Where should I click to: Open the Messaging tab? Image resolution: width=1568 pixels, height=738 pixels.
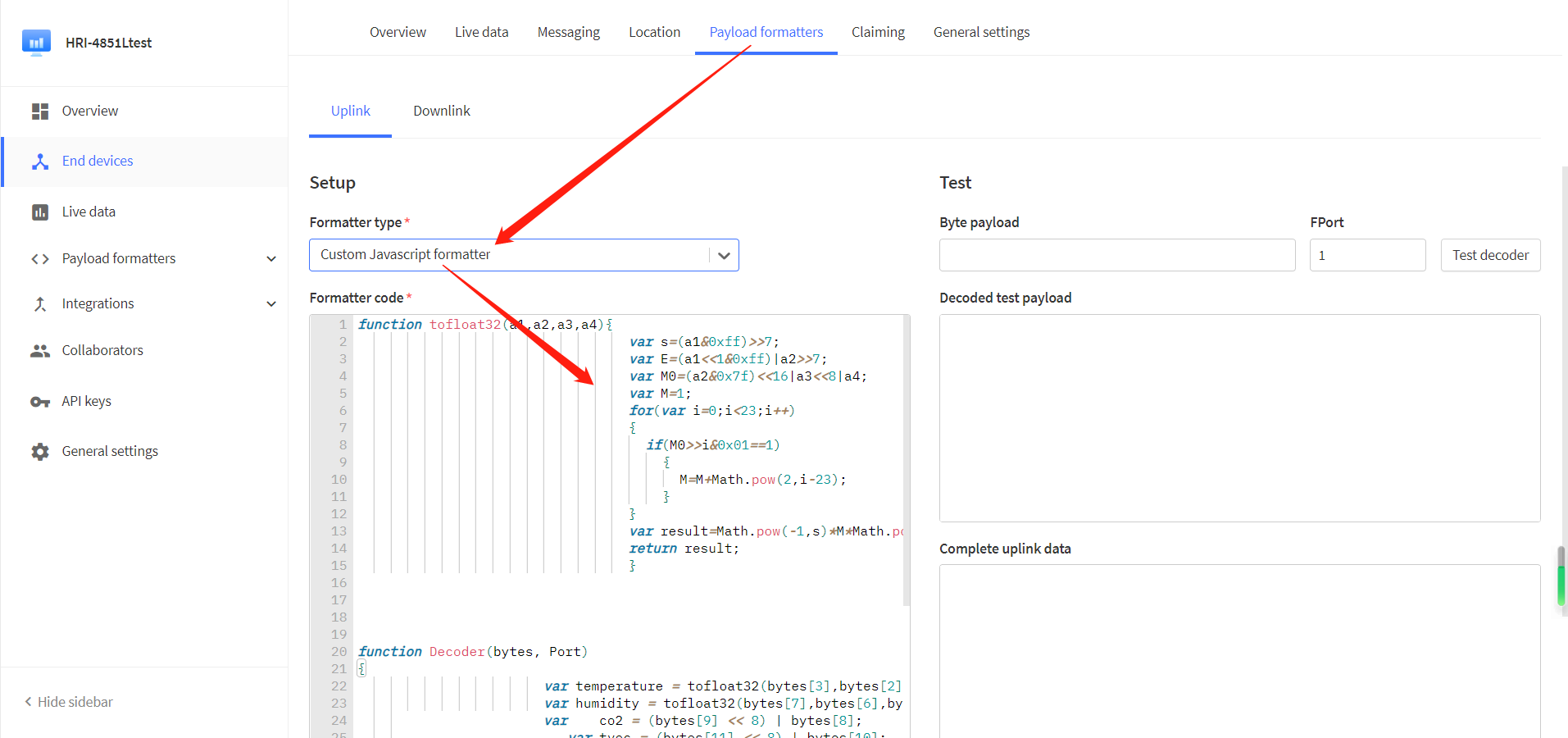pyautogui.click(x=568, y=32)
